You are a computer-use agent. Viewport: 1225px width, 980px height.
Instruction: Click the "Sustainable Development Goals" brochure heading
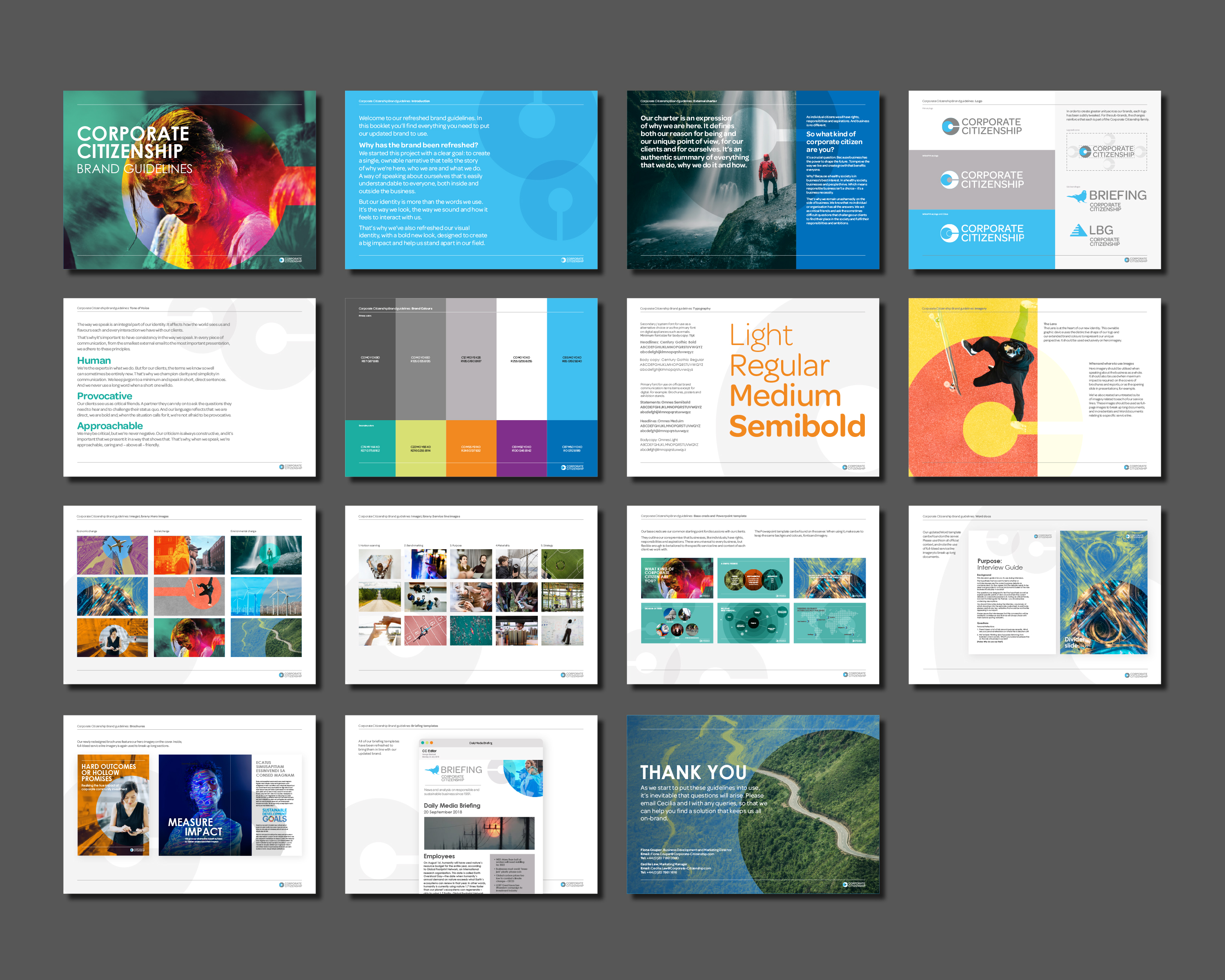[x=274, y=815]
